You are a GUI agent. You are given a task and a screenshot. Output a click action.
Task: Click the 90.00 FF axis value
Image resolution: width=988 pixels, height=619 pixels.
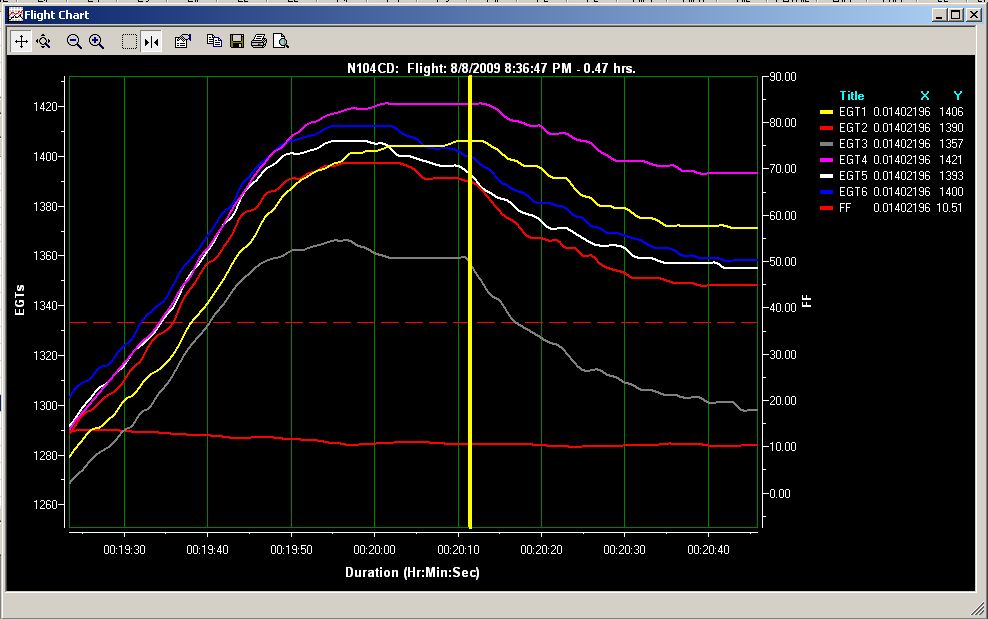click(783, 77)
